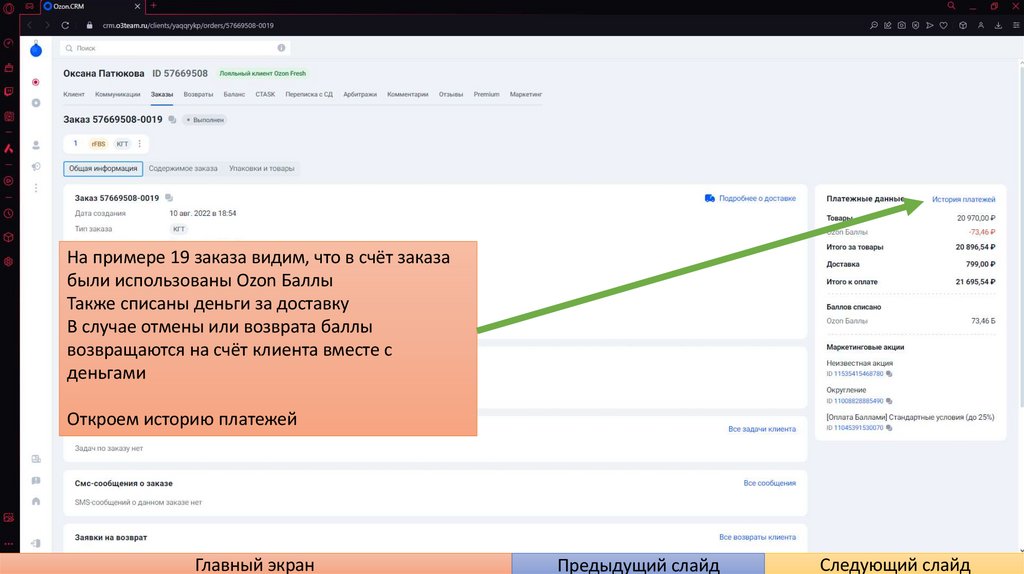Copy ID 11008828885490 of Округление
Screen dimensions: 1024x574
[x=889, y=401]
